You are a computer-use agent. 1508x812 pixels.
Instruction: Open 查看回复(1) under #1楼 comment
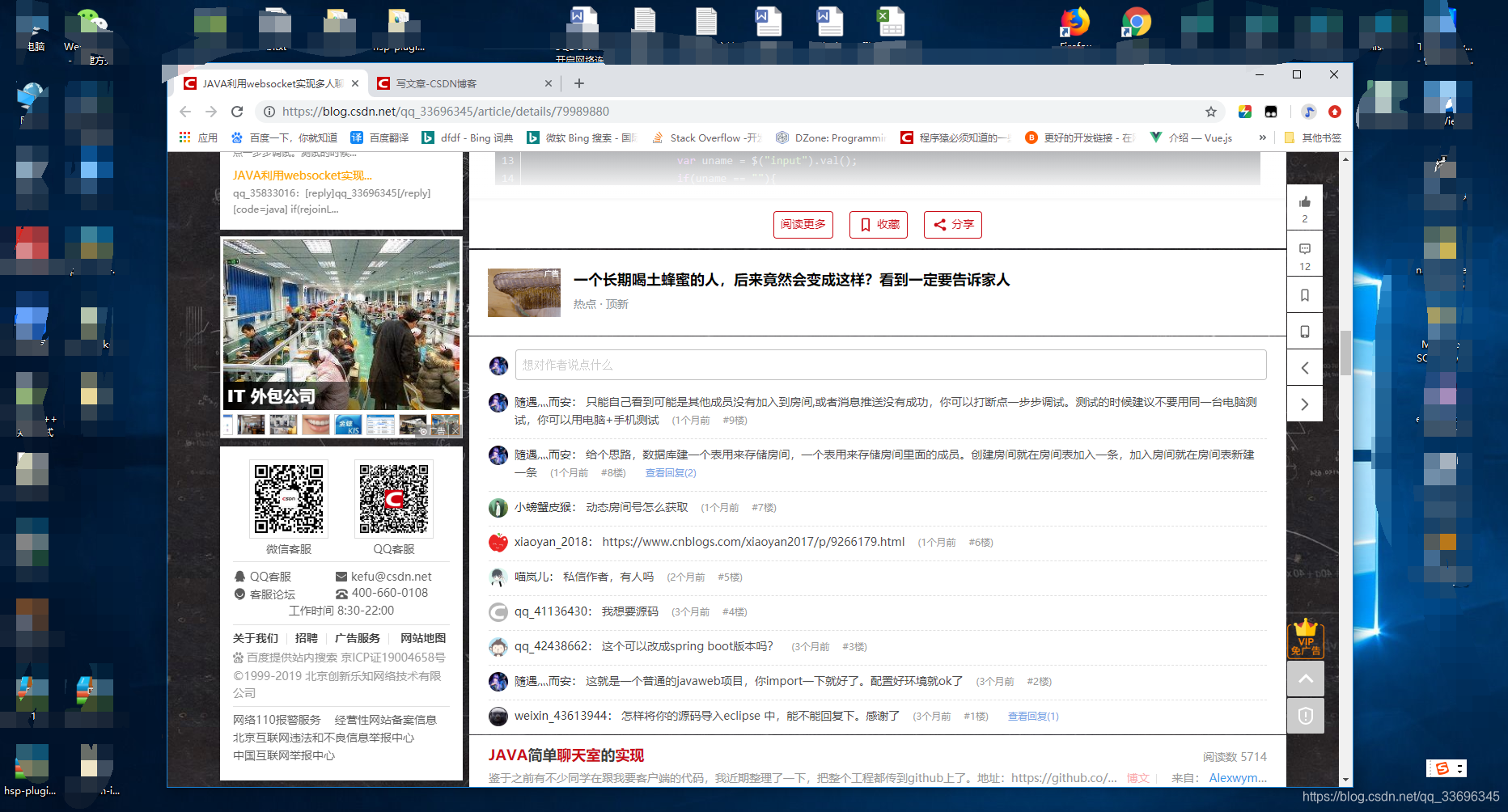(x=1033, y=716)
